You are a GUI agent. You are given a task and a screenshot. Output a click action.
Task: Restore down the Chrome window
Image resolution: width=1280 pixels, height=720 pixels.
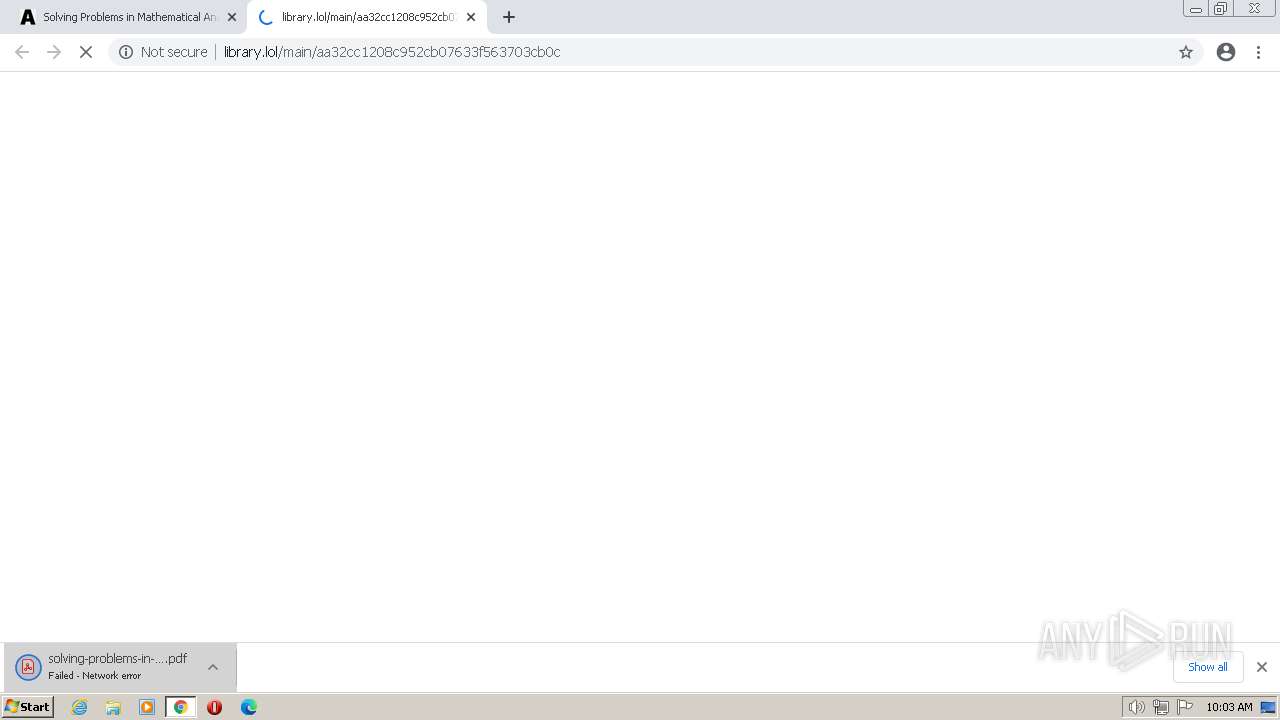(x=1220, y=9)
